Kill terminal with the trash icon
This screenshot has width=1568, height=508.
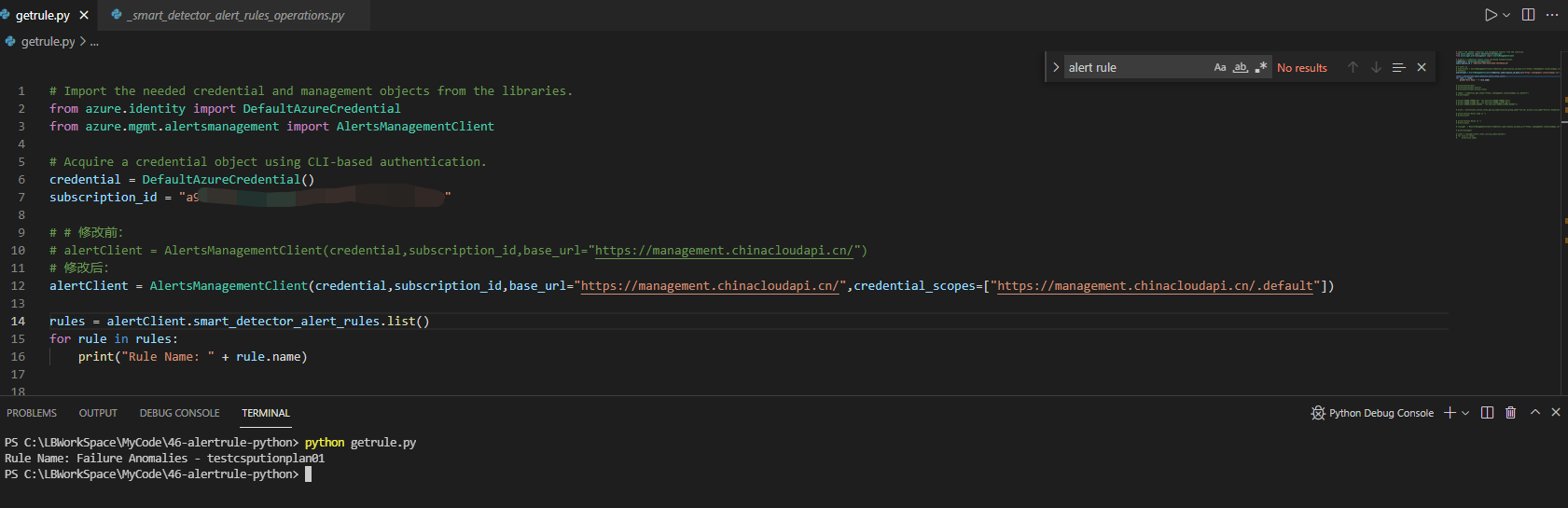[x=1511, y=413]
